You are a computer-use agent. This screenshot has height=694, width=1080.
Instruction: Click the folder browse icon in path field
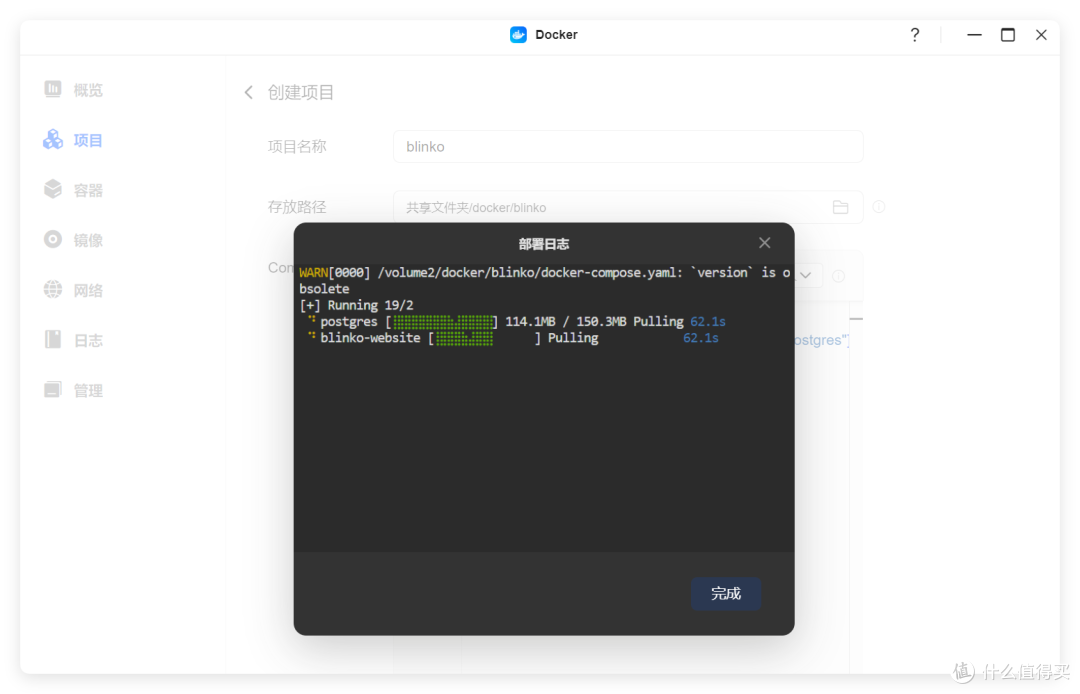click(840, 207)
